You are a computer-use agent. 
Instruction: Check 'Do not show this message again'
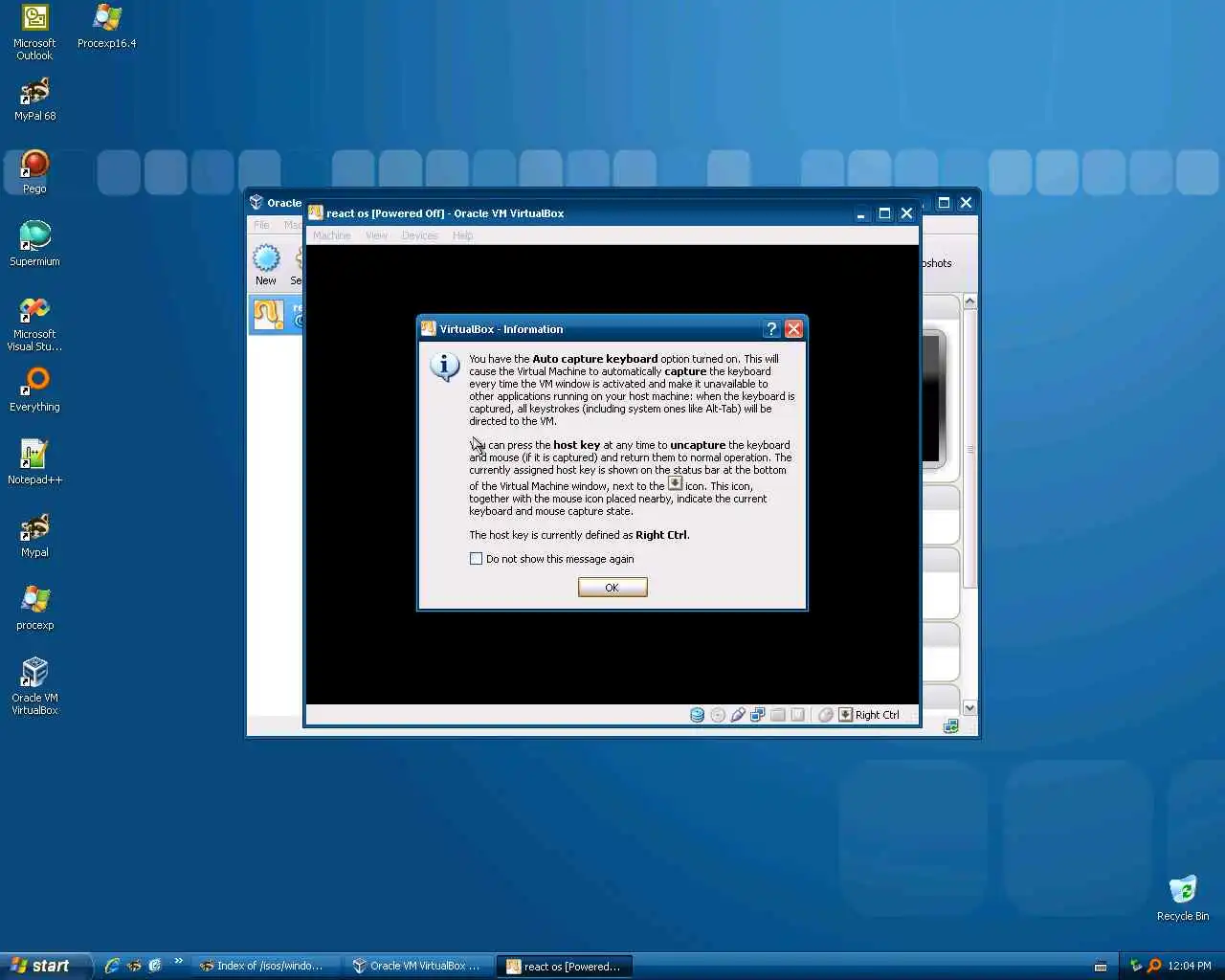pyautogui.click(x=476, y=559)
